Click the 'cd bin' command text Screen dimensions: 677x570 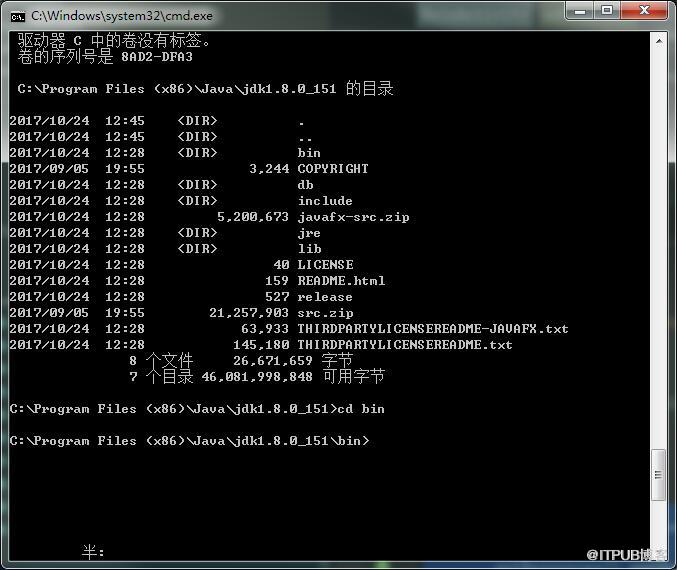tap(361, 409)
